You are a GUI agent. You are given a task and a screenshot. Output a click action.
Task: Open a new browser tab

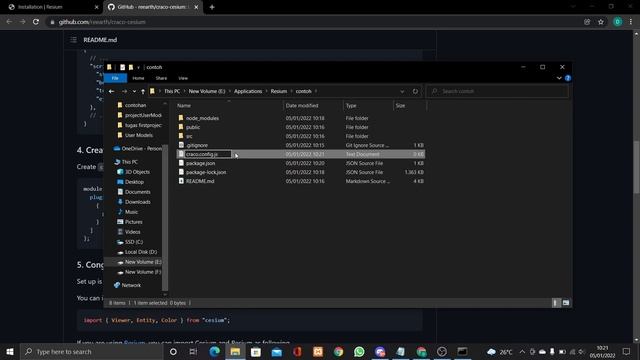212,7
